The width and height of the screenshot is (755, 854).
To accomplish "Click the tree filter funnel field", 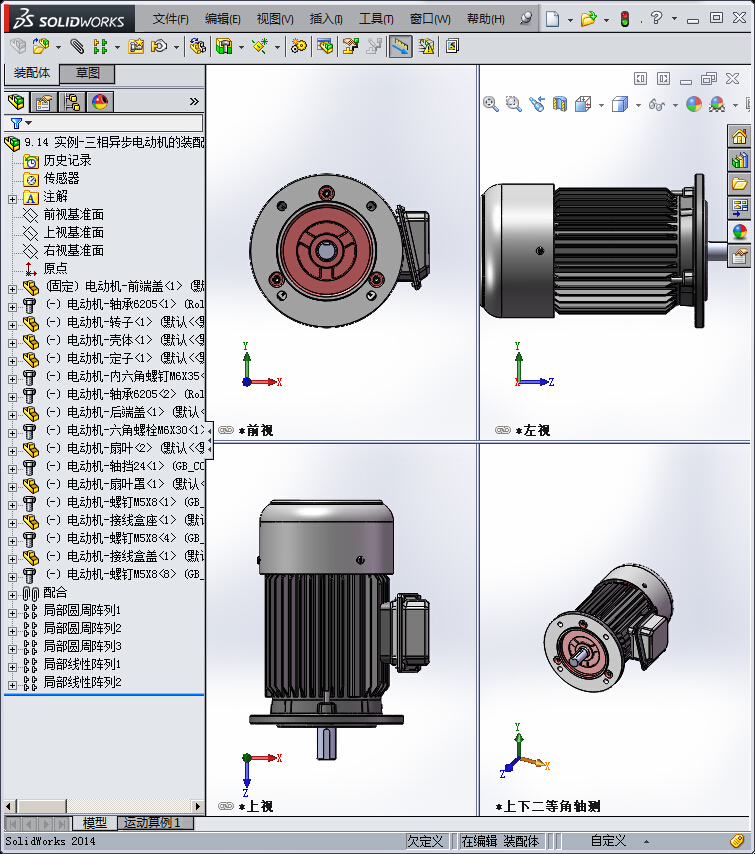I will (103, 123).
